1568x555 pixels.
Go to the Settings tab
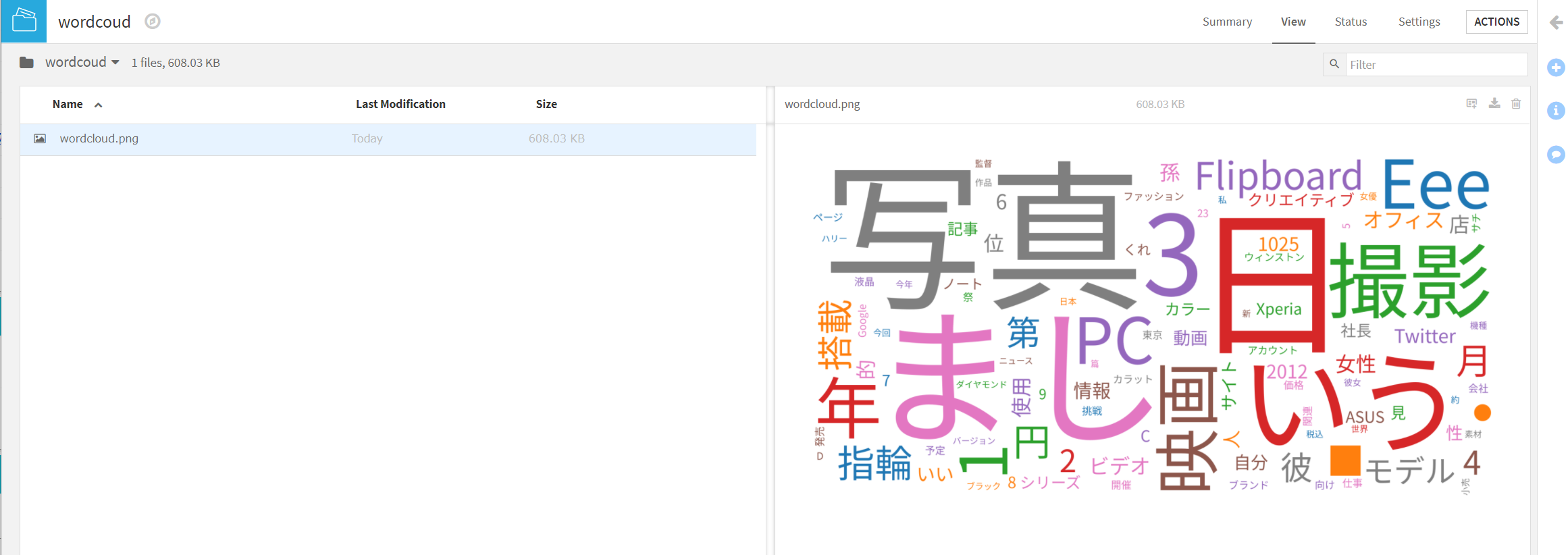pyautogui.click(x=1419, y=22)
